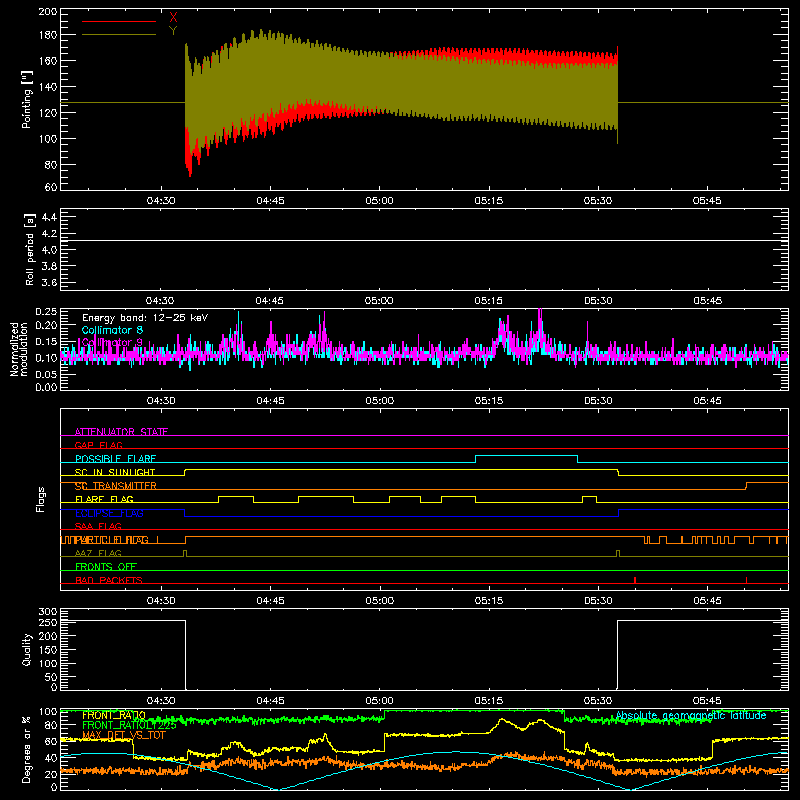Click the second BAD_PACKETS spike near 05:50
The width and height of the screenshot is (800, 800).
pos(746,580)
